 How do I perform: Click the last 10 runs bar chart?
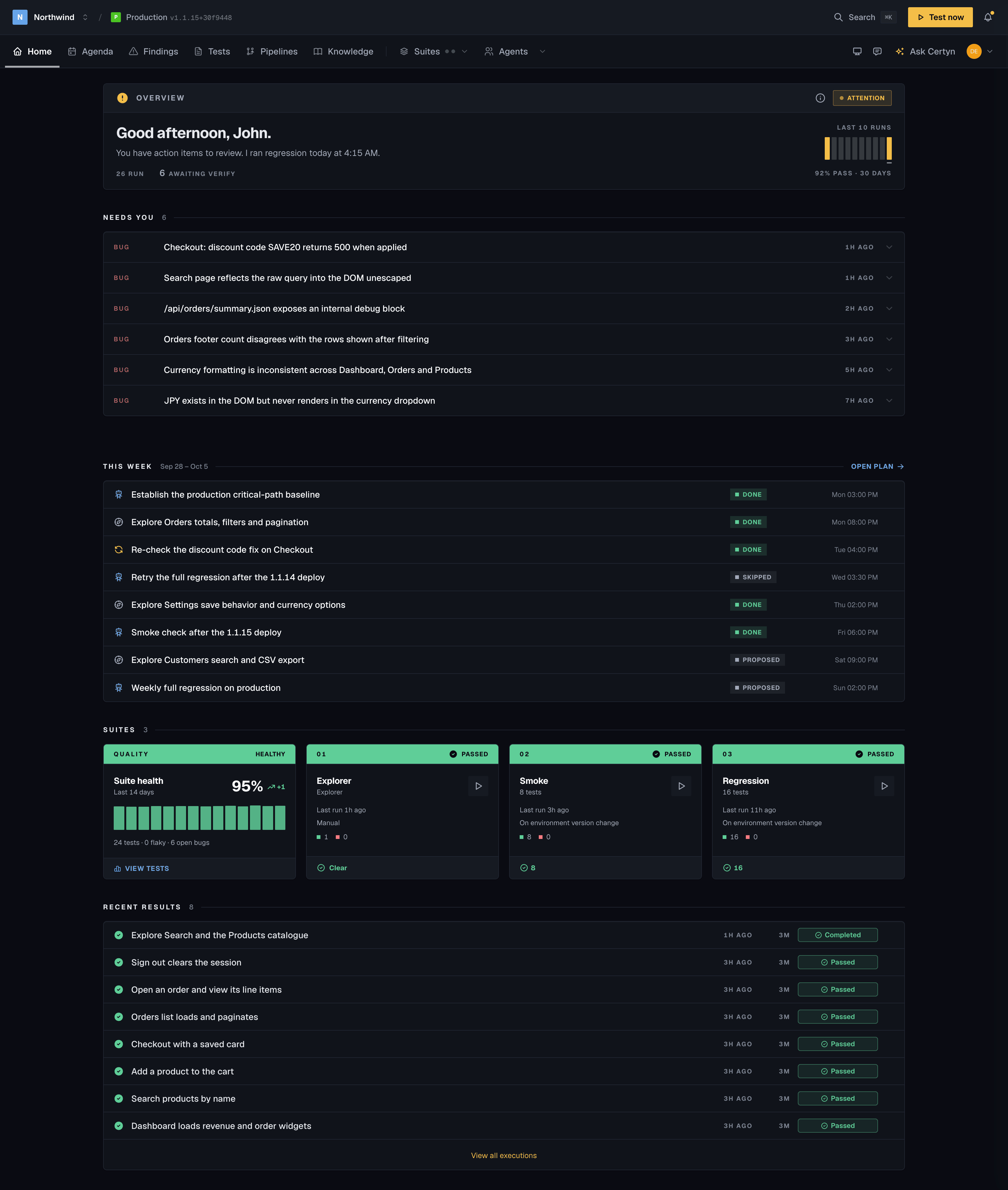click(x=858, y=148)
